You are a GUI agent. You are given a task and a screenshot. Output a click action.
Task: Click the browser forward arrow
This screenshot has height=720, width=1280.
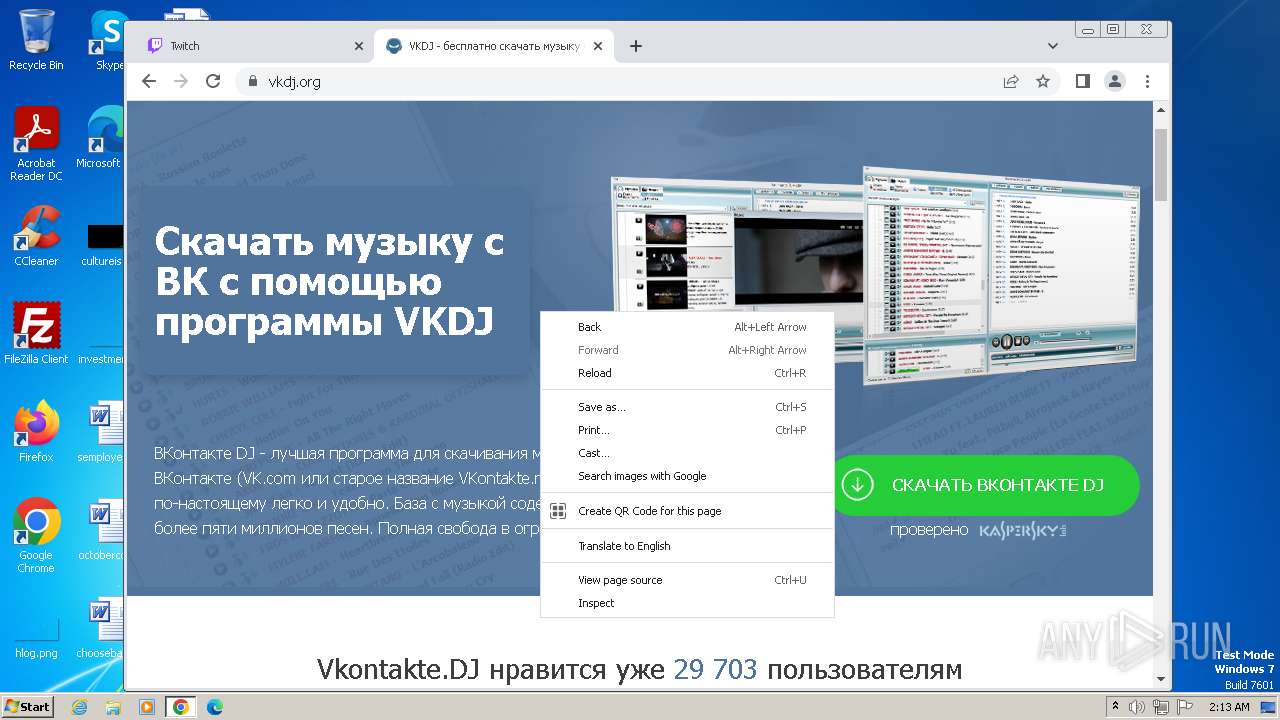click(181, 81)
